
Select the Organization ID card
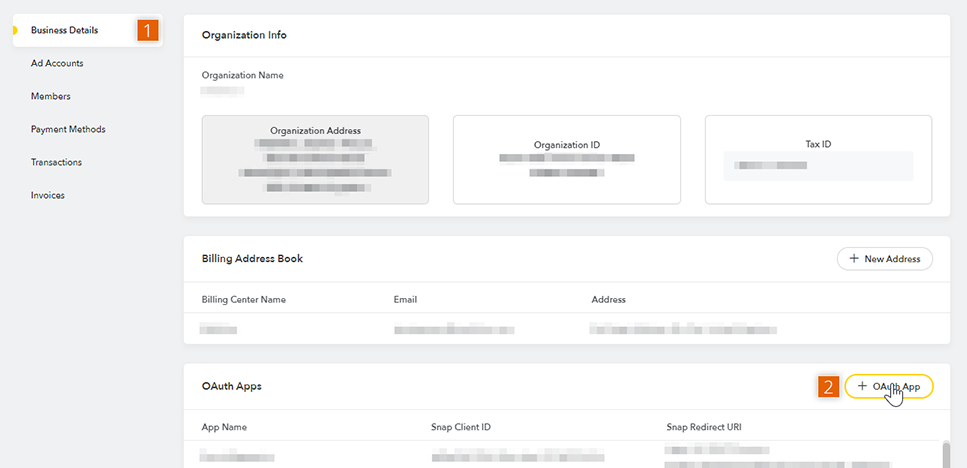pyautogui.click(x=567, y=160)
